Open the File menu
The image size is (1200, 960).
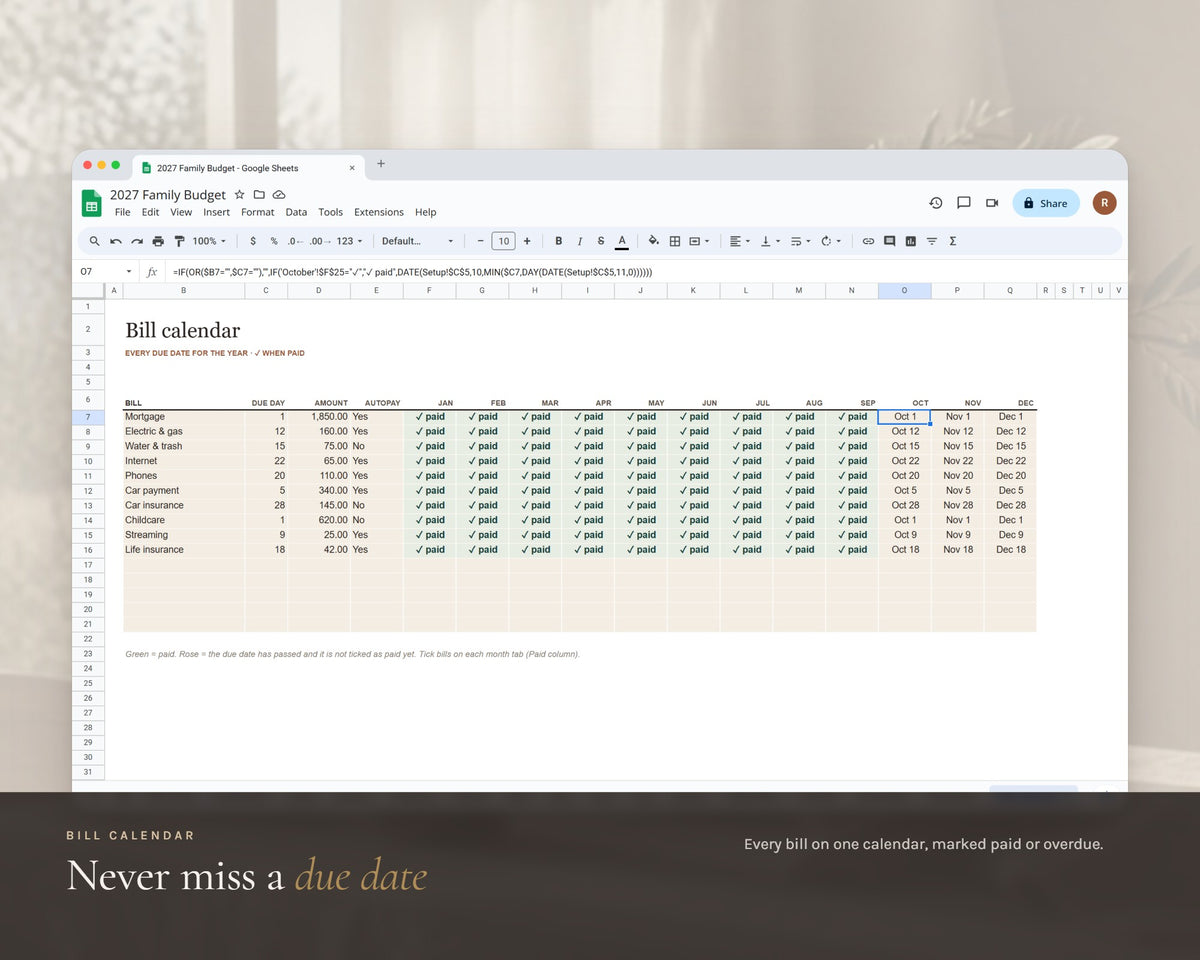point(122,212)
